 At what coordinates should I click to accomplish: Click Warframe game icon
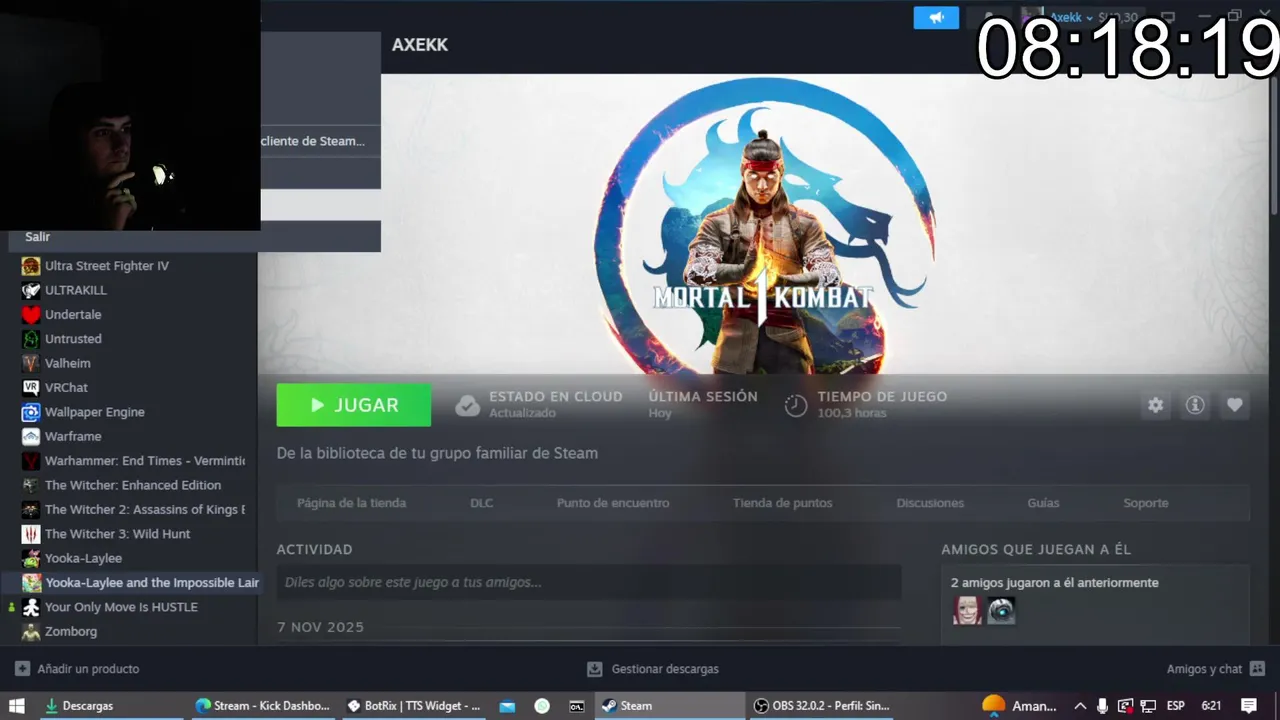pos(31,436)
